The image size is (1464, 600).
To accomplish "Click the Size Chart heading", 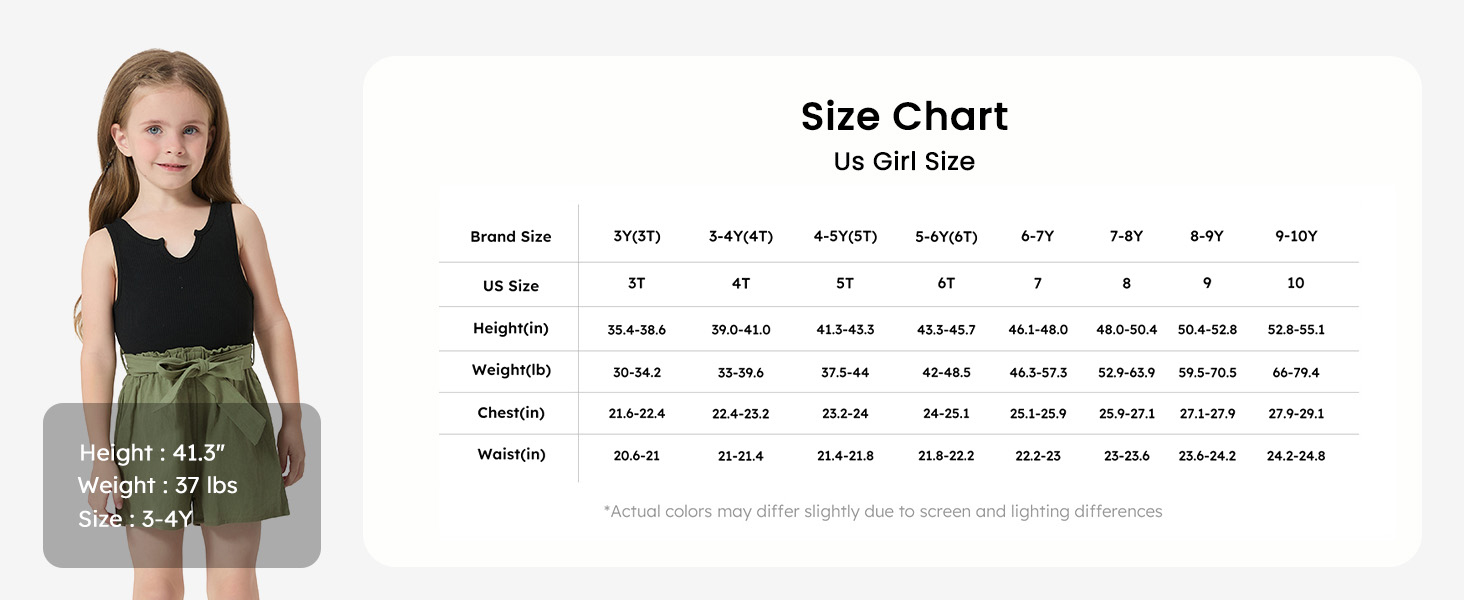I will [904, 117].
